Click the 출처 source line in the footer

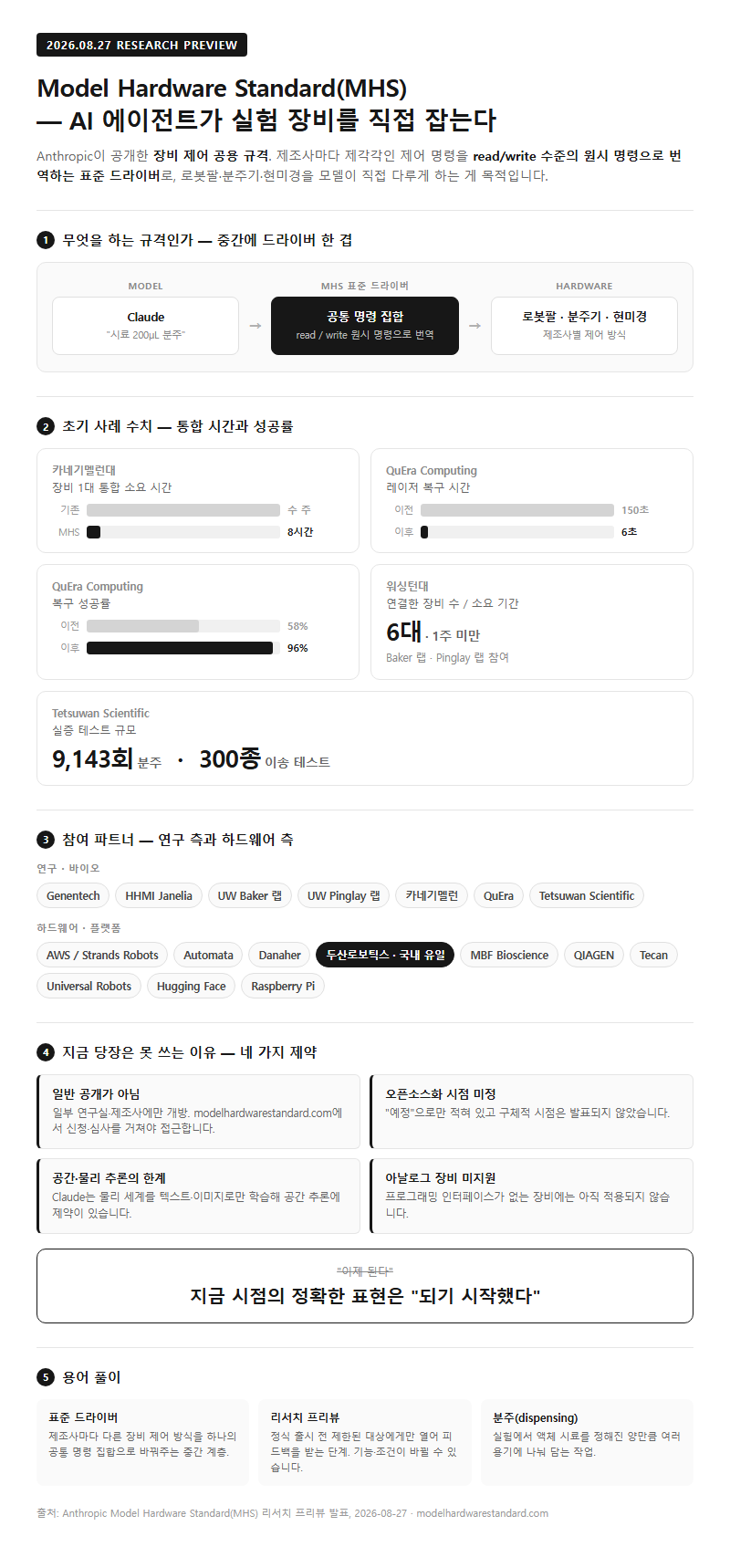pyautogui.click(x=293, y=1513)
